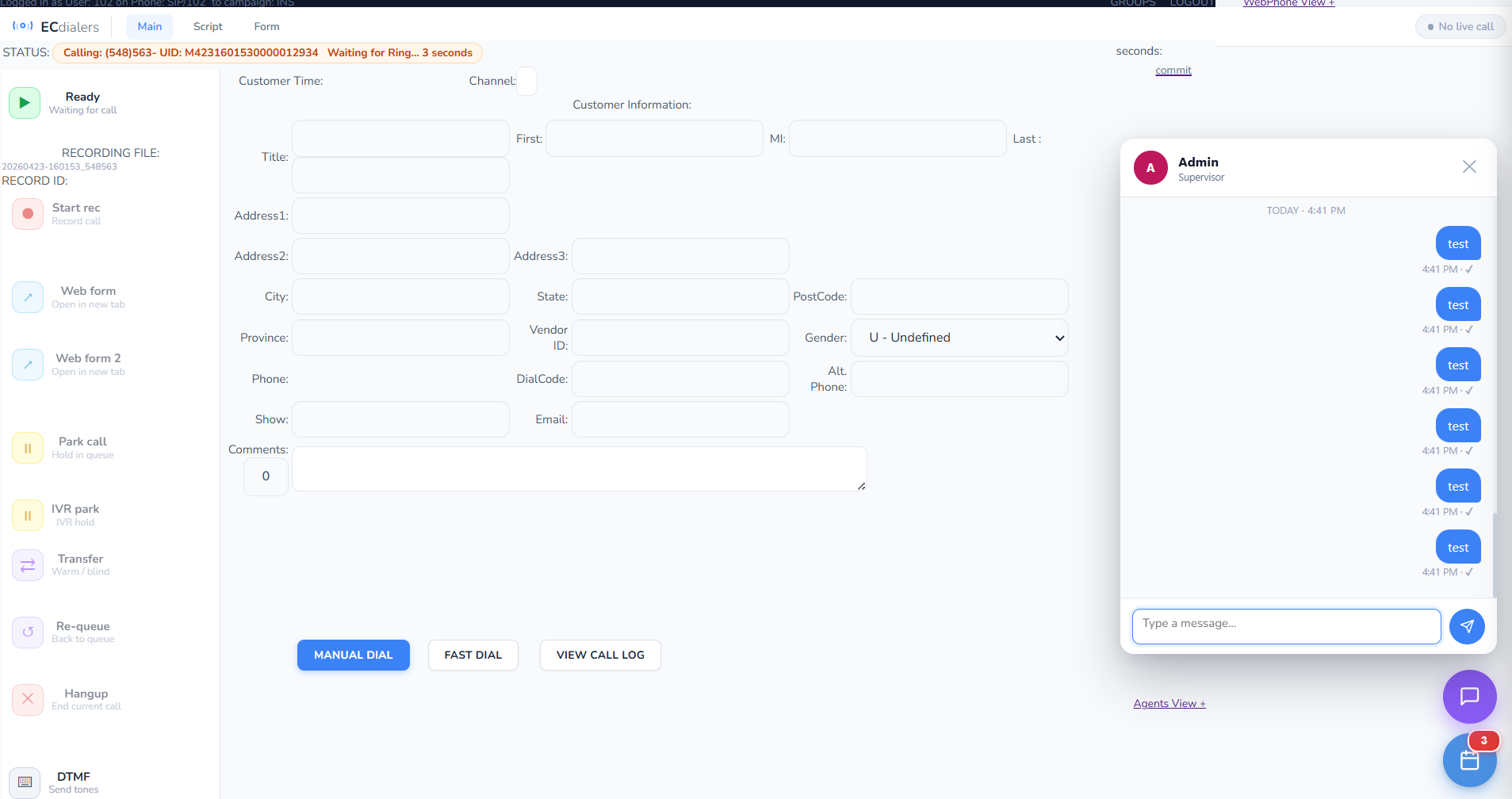
Task: Click the Comments text area
Action: point(580,468)
